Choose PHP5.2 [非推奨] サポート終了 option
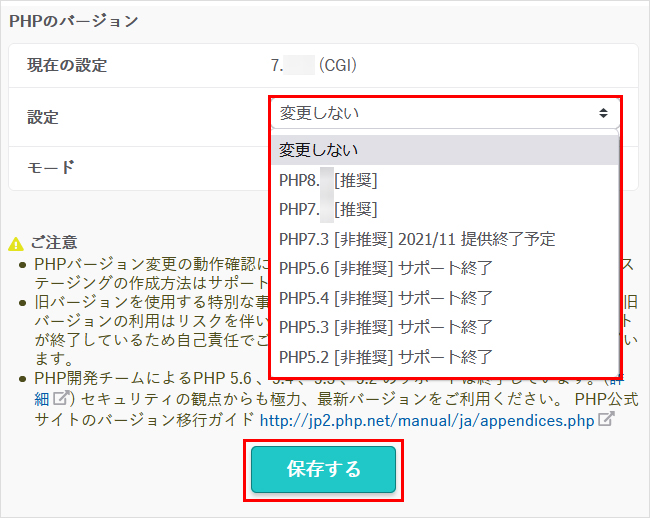The height and width of the screenshot is (518, 650). [385, 356]
